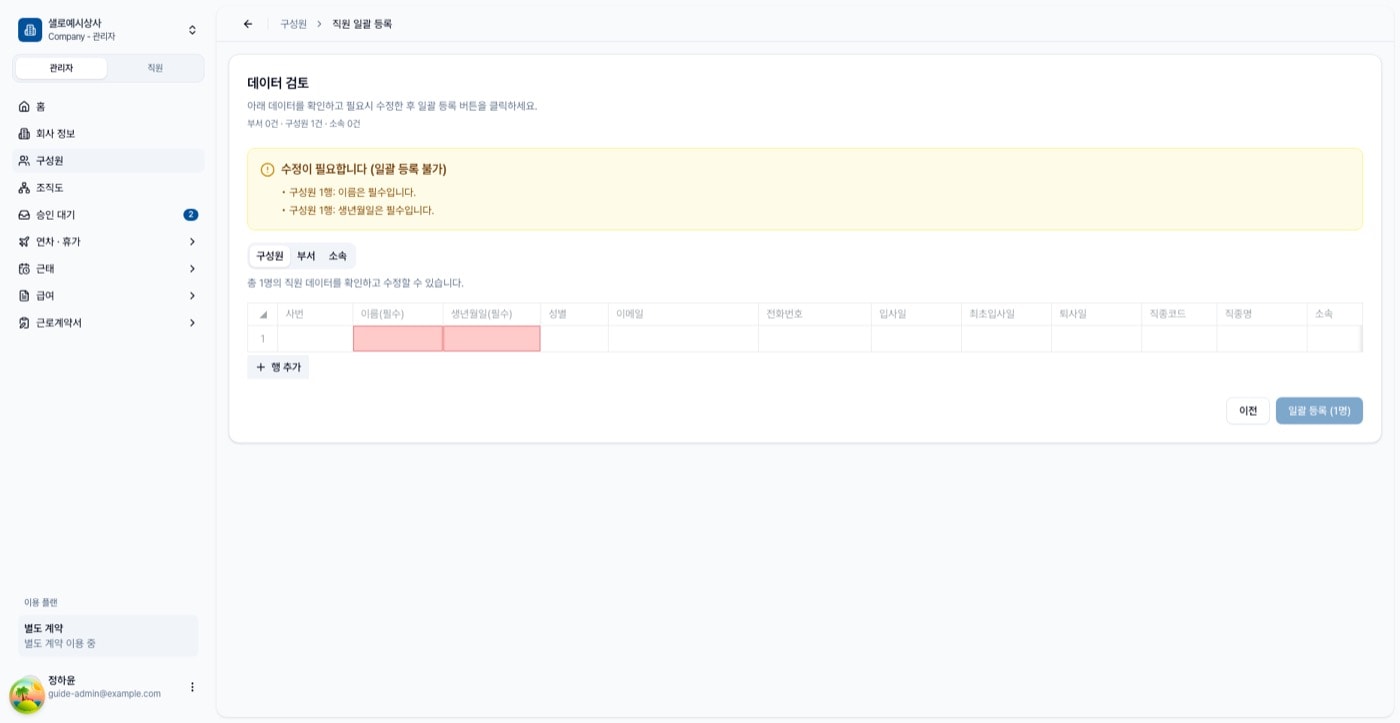Switch to 관리자 mode
The height and width of the screenshot is (723, 1400).
coord(61,68)
